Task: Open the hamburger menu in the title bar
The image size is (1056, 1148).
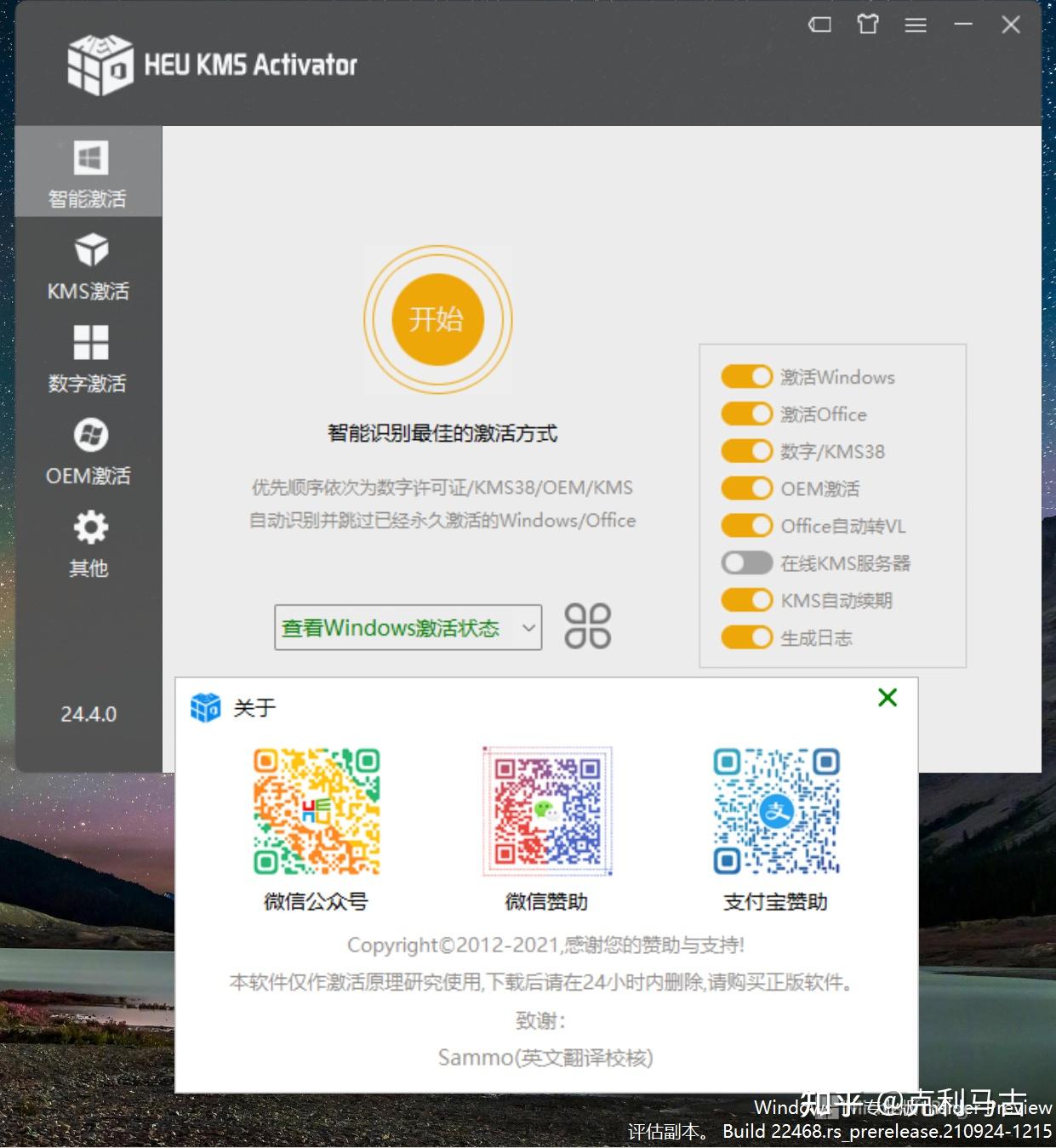Action: pos(916,26)
